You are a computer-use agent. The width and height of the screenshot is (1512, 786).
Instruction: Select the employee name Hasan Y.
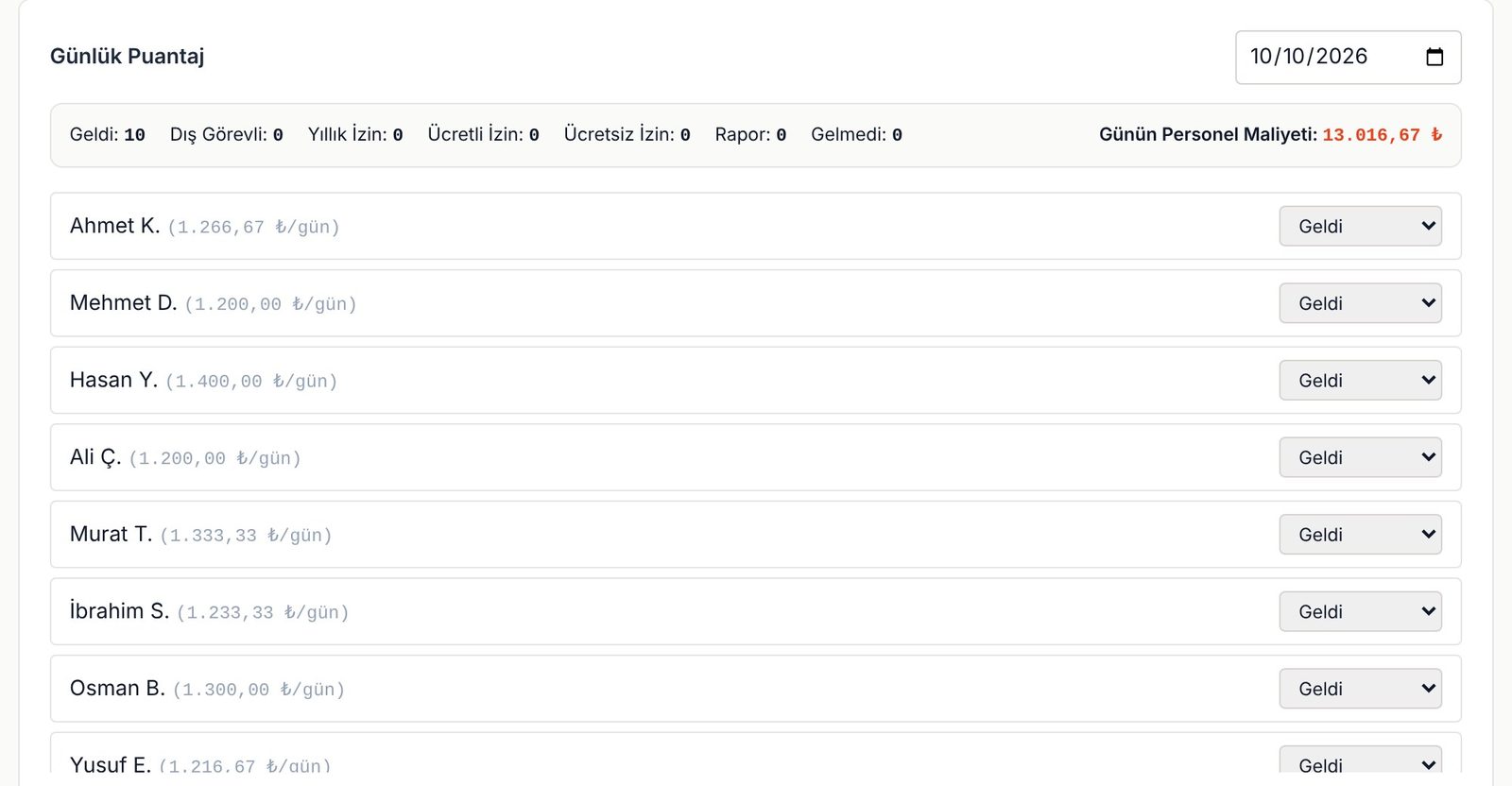[x=113, y=380]
